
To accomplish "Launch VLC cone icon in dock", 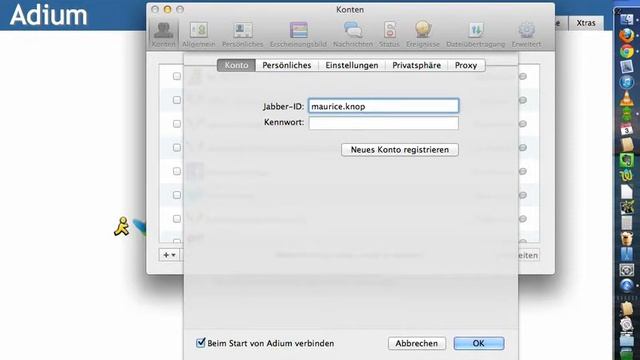I will (x=627, y=98).
